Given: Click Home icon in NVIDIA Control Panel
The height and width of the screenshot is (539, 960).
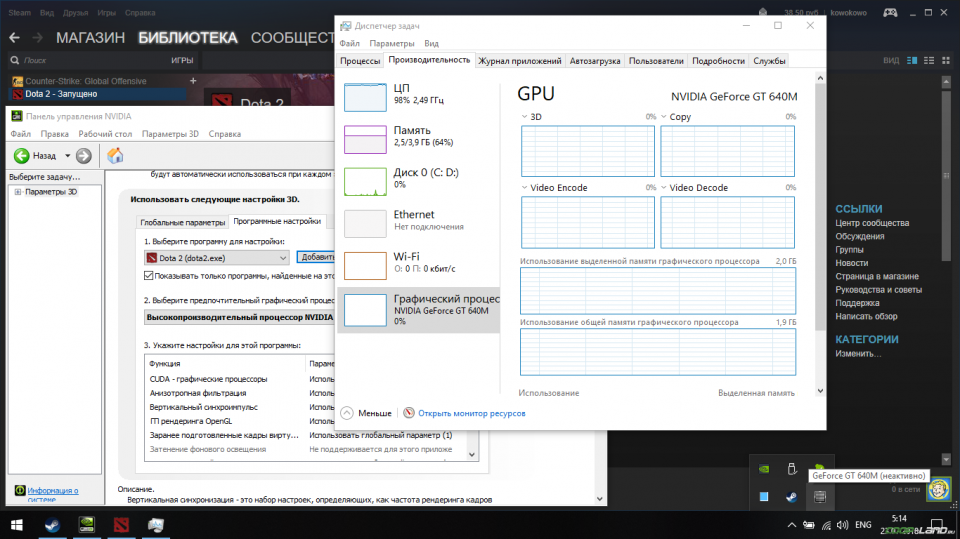Looking at the screenshot, I should [x=115, y=156].
